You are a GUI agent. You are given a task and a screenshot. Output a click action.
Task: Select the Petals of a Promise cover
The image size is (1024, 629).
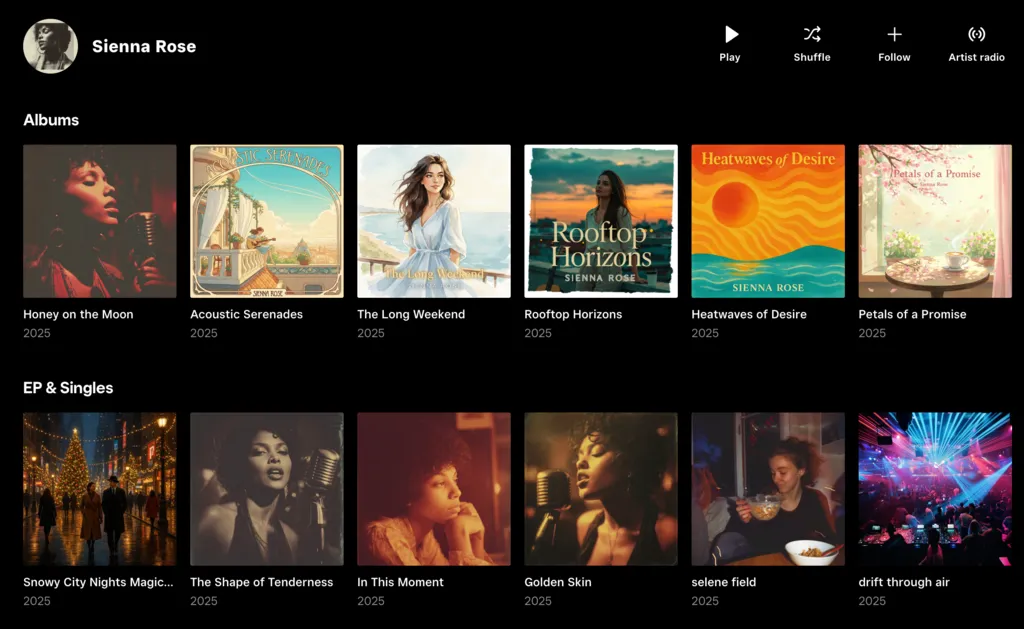[935, 221]
